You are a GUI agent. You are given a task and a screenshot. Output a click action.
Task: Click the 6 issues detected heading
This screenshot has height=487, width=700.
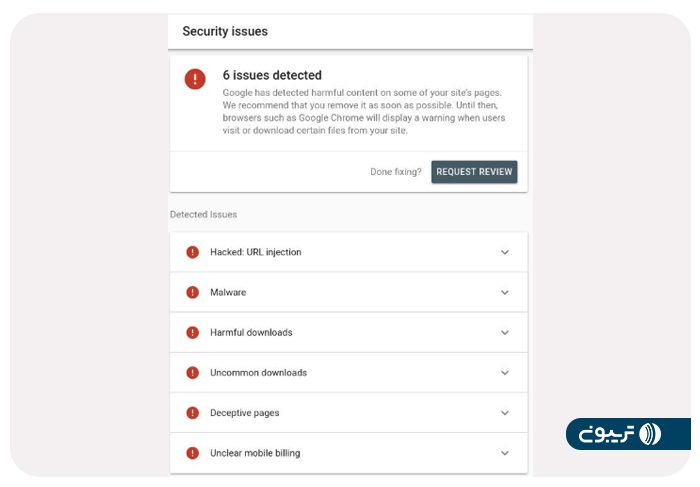click(272, 75)
